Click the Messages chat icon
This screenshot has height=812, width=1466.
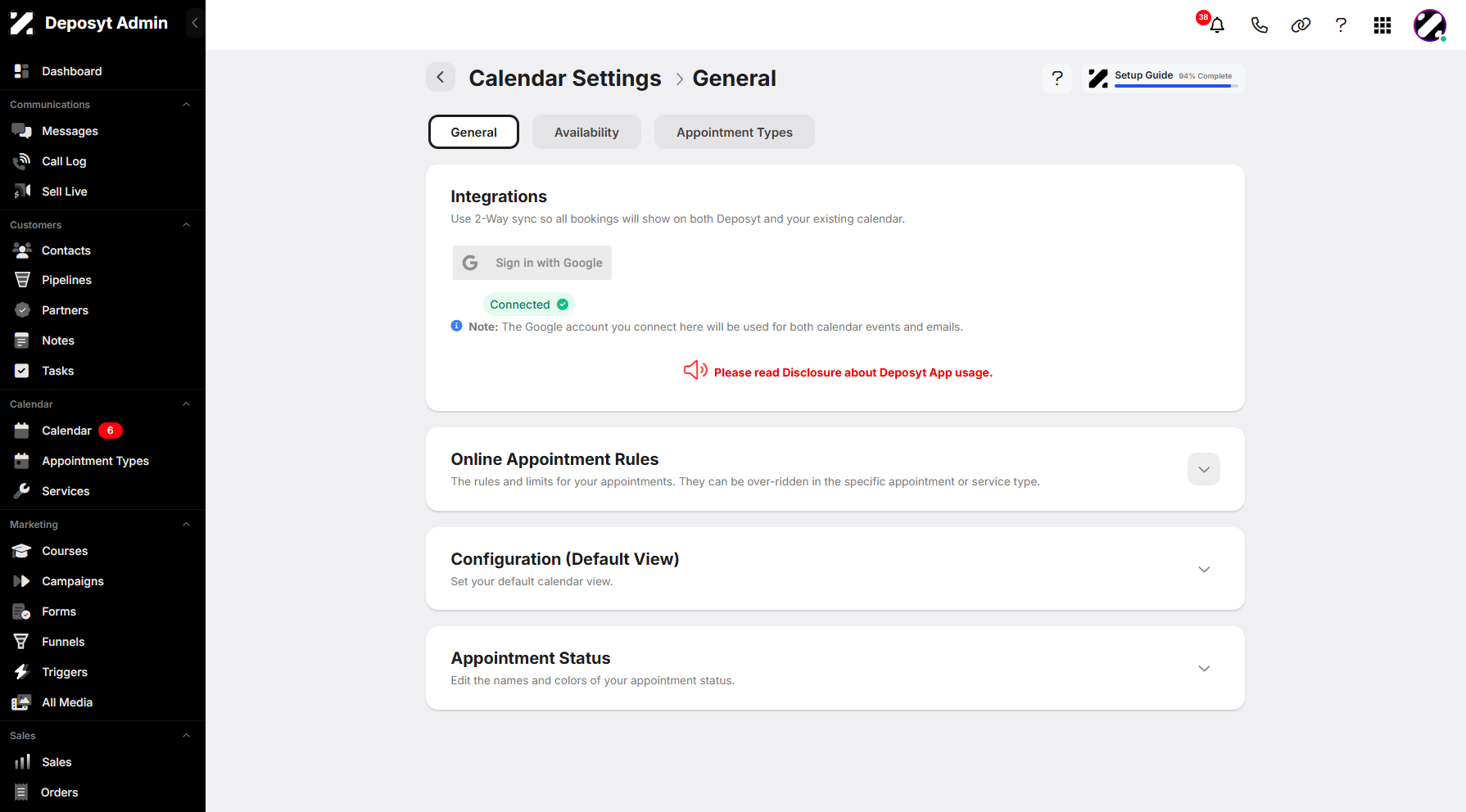(x=22, y=131)
